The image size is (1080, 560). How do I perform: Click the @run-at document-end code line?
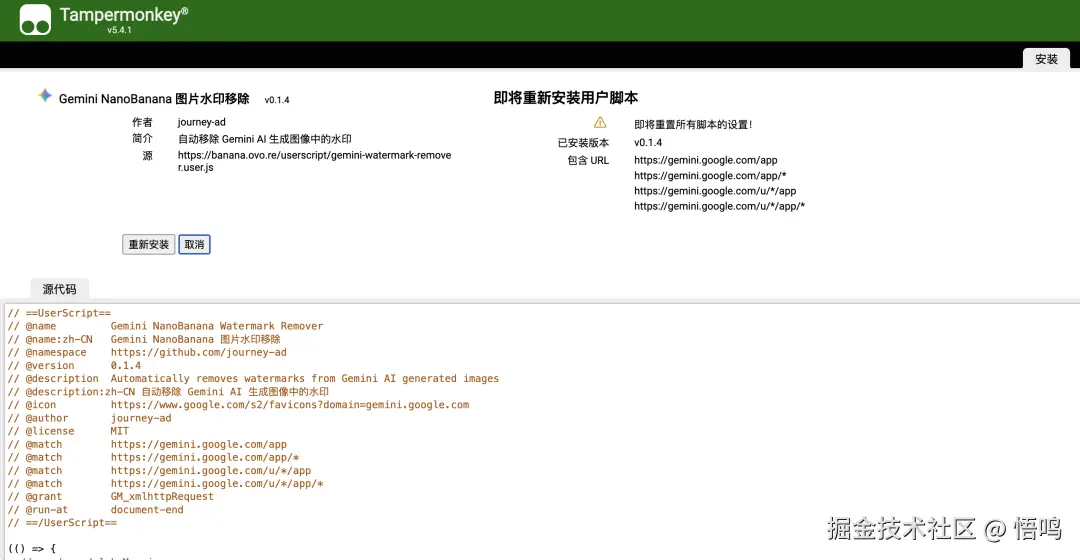pos(95,510)
